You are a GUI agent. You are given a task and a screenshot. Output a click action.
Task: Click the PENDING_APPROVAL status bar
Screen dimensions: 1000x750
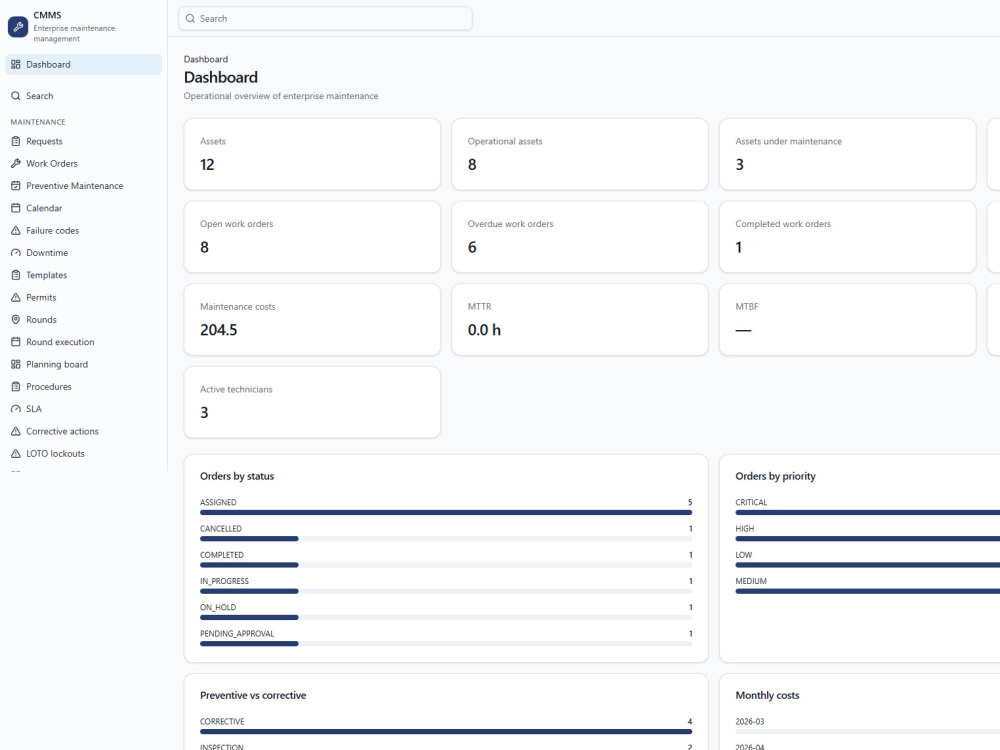(x=446, y=643)
